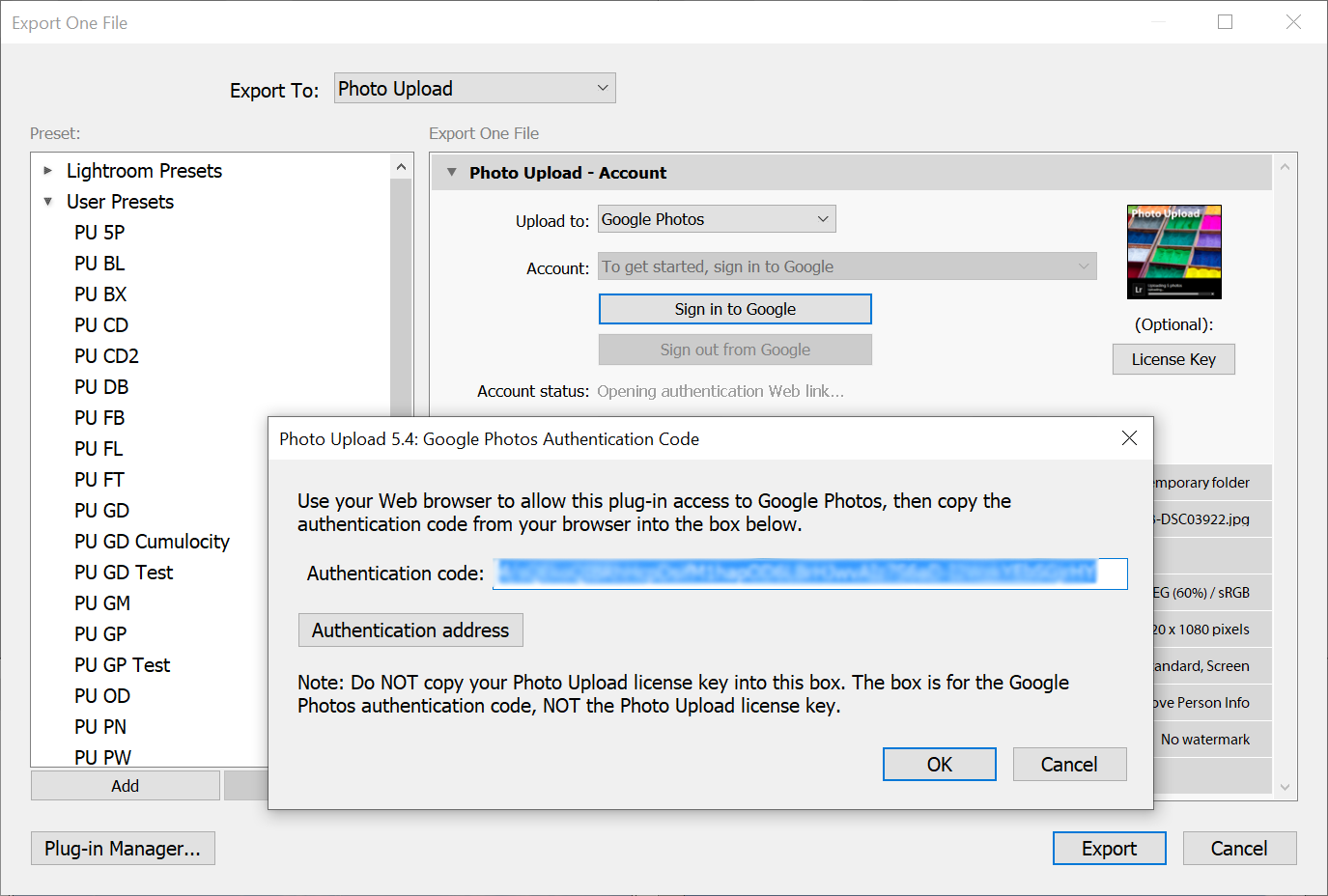Click the Sign in to Google button
The image size is (1328, 896).
(734, 309)
